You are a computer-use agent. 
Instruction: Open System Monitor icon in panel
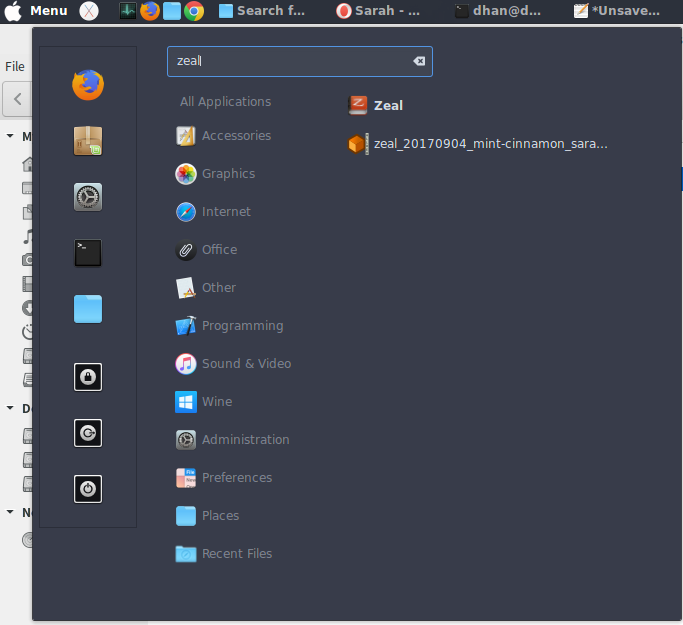128,11
